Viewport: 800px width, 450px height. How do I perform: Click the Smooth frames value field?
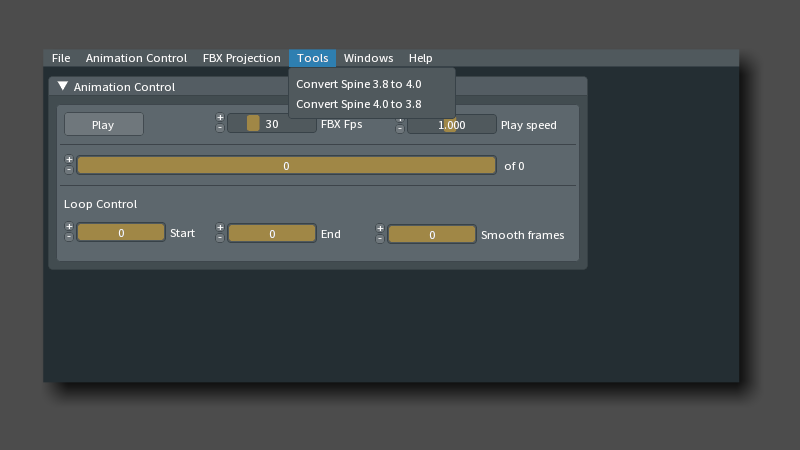pos(432,235)
